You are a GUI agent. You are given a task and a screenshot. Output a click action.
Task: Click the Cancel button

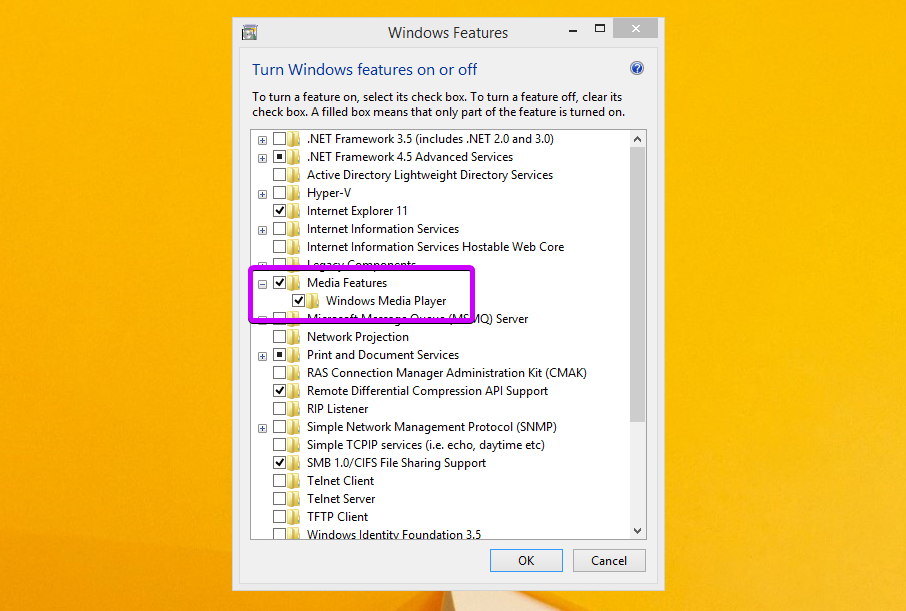pos(609,561)
